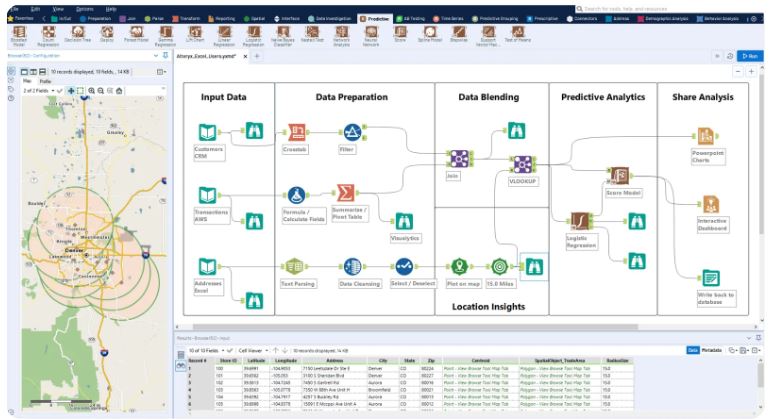Select the Visualytics browse node
Screen dimensions: 770x419
click(x=404, y=222)
